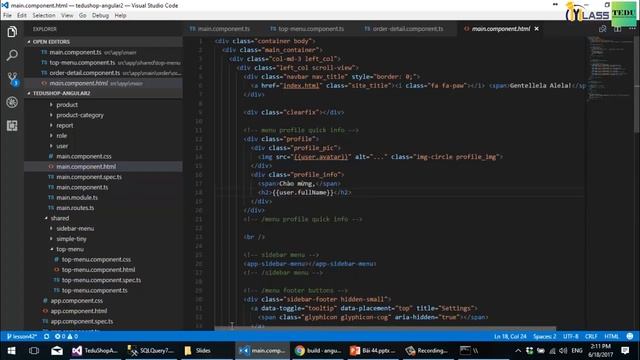
Task: Open the Chrome build window from taskbar
Action: [317, 351]
